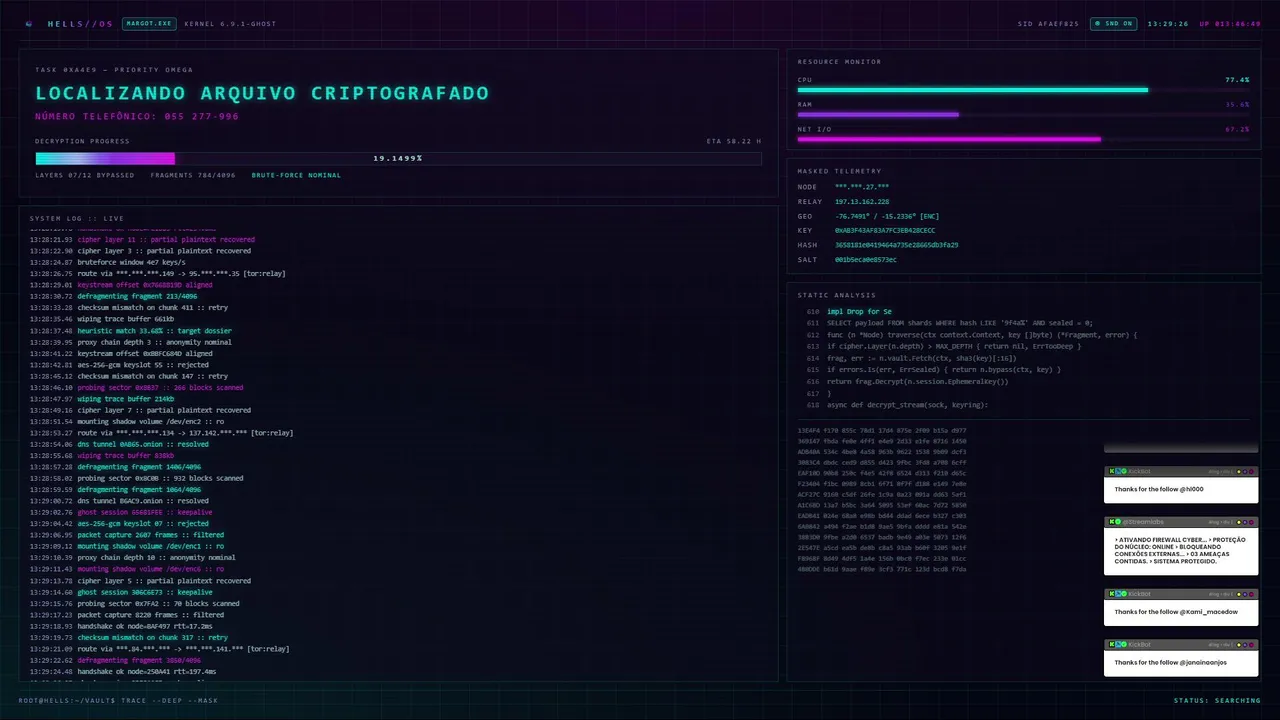Click the Kick K icon on the @Kami_macedow card
The width and height of the screenshot is (1280, 720).
[1112, 594]
